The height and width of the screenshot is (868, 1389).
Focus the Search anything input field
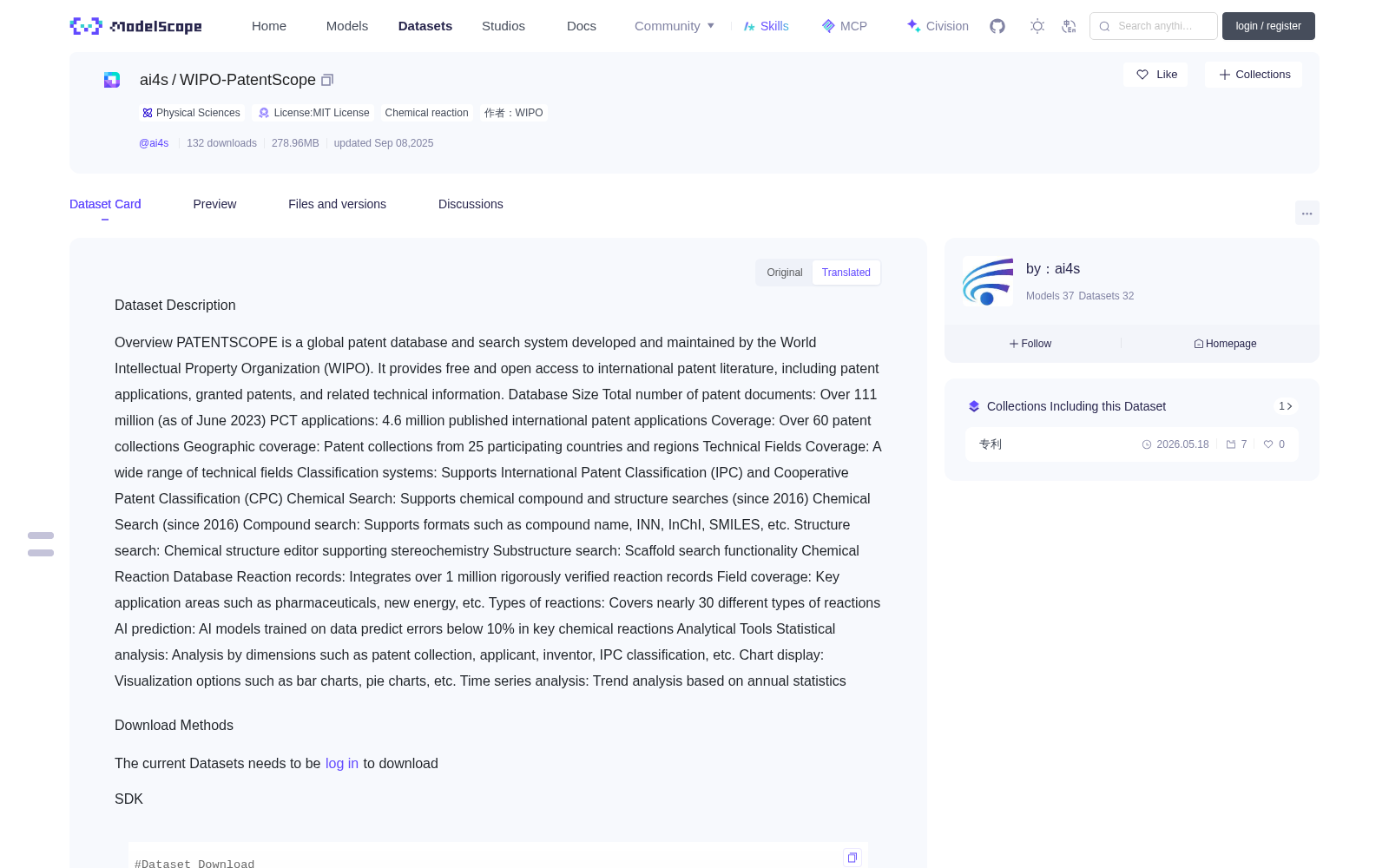tap(1154, 26)
